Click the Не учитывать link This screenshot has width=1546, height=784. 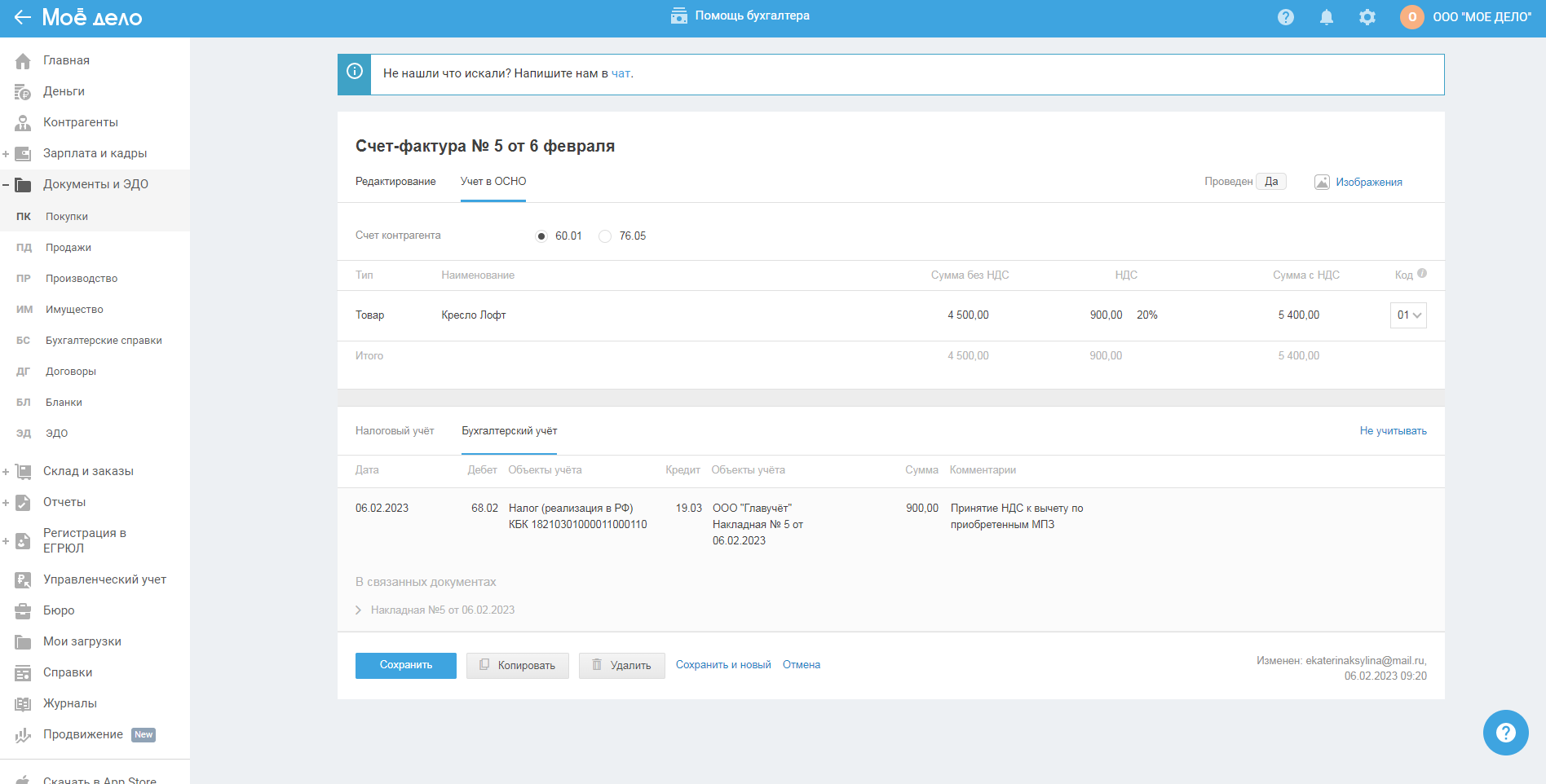click(x=1393, y=431)
